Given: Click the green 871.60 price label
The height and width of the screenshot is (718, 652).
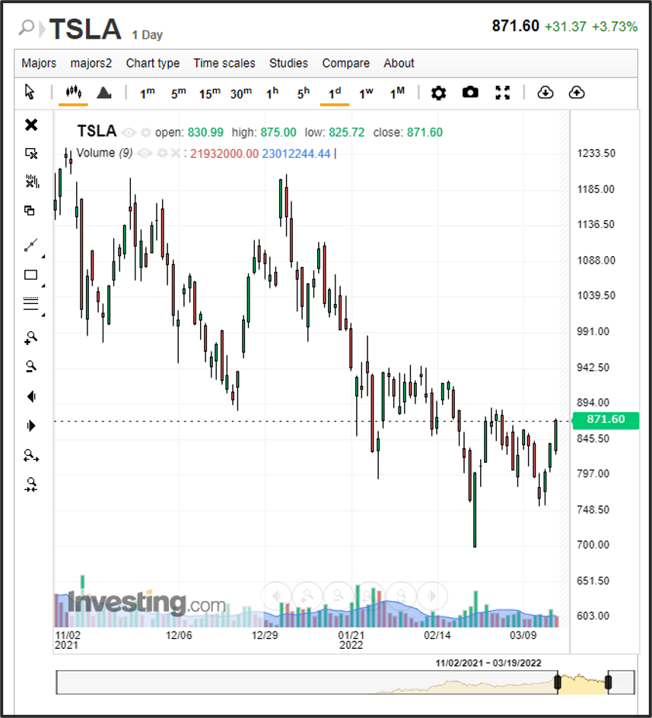Looking at the screenshot, I should [605, 419].
